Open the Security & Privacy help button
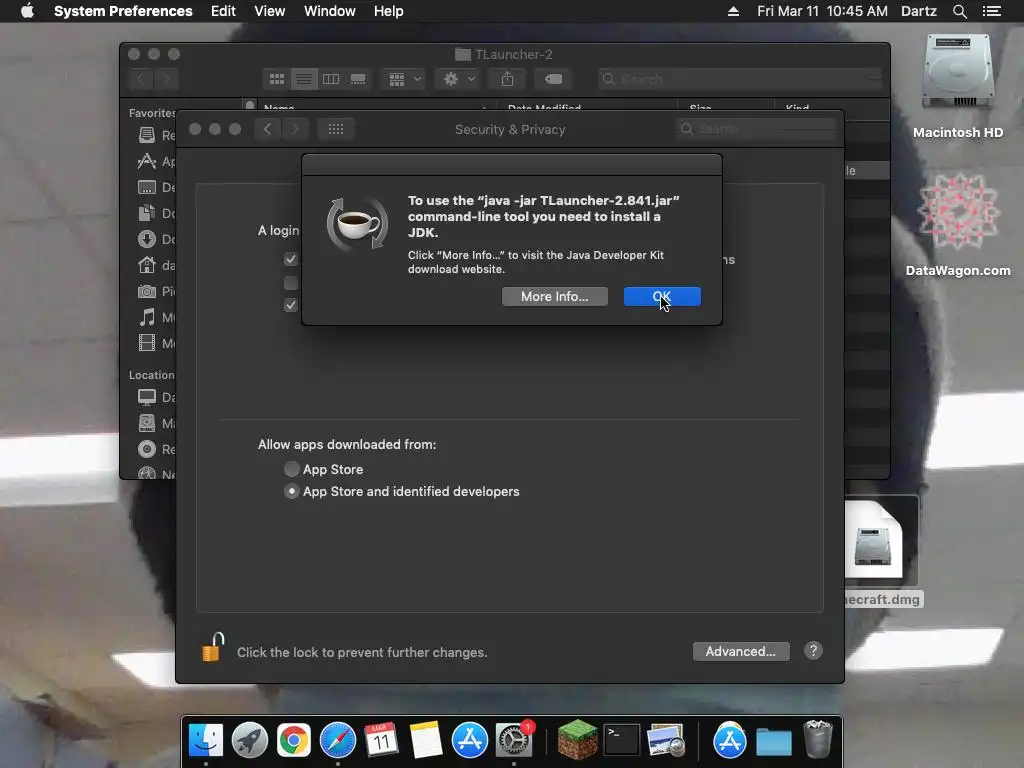The width and height of the screenshot is (1024, 768). (x=813, y=650)
